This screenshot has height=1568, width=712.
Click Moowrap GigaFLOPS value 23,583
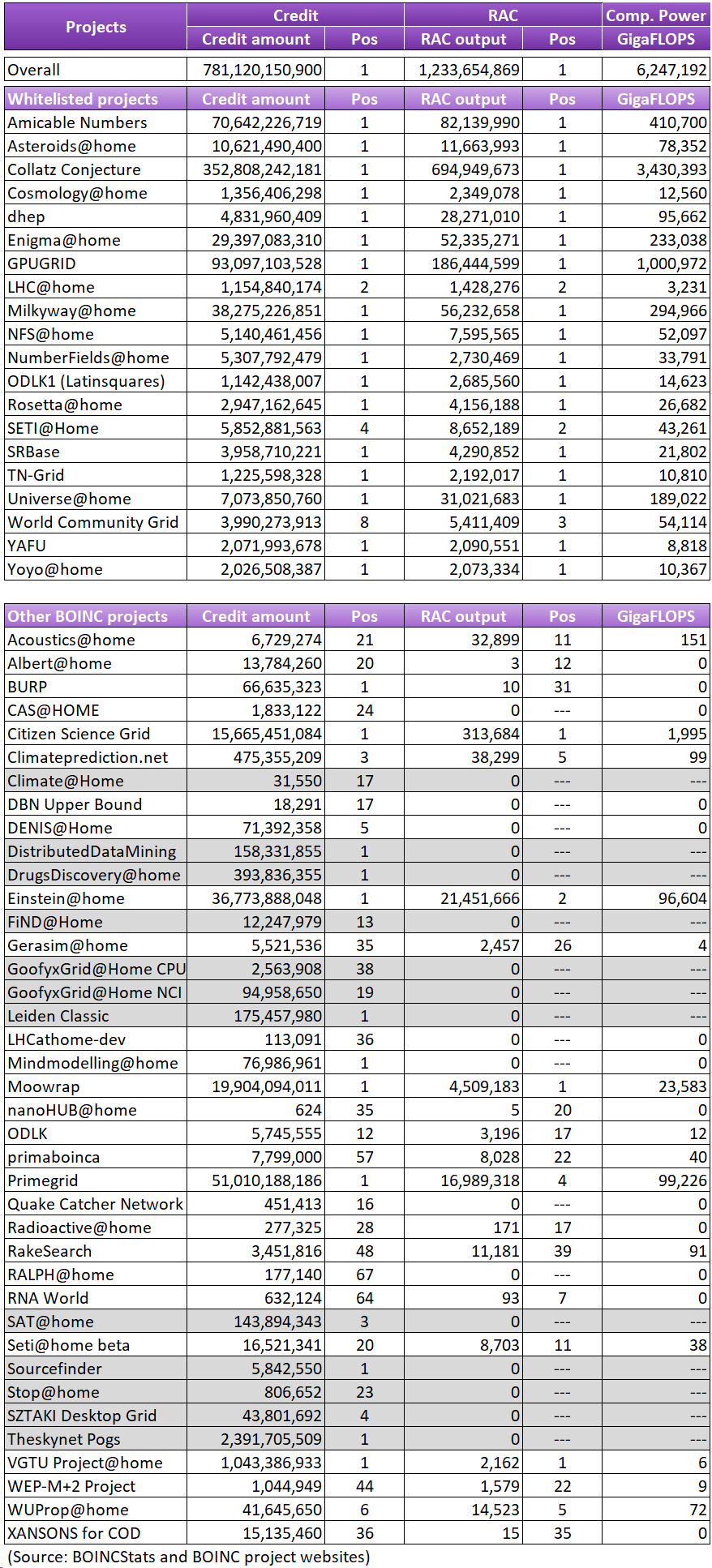point(683,1086)
